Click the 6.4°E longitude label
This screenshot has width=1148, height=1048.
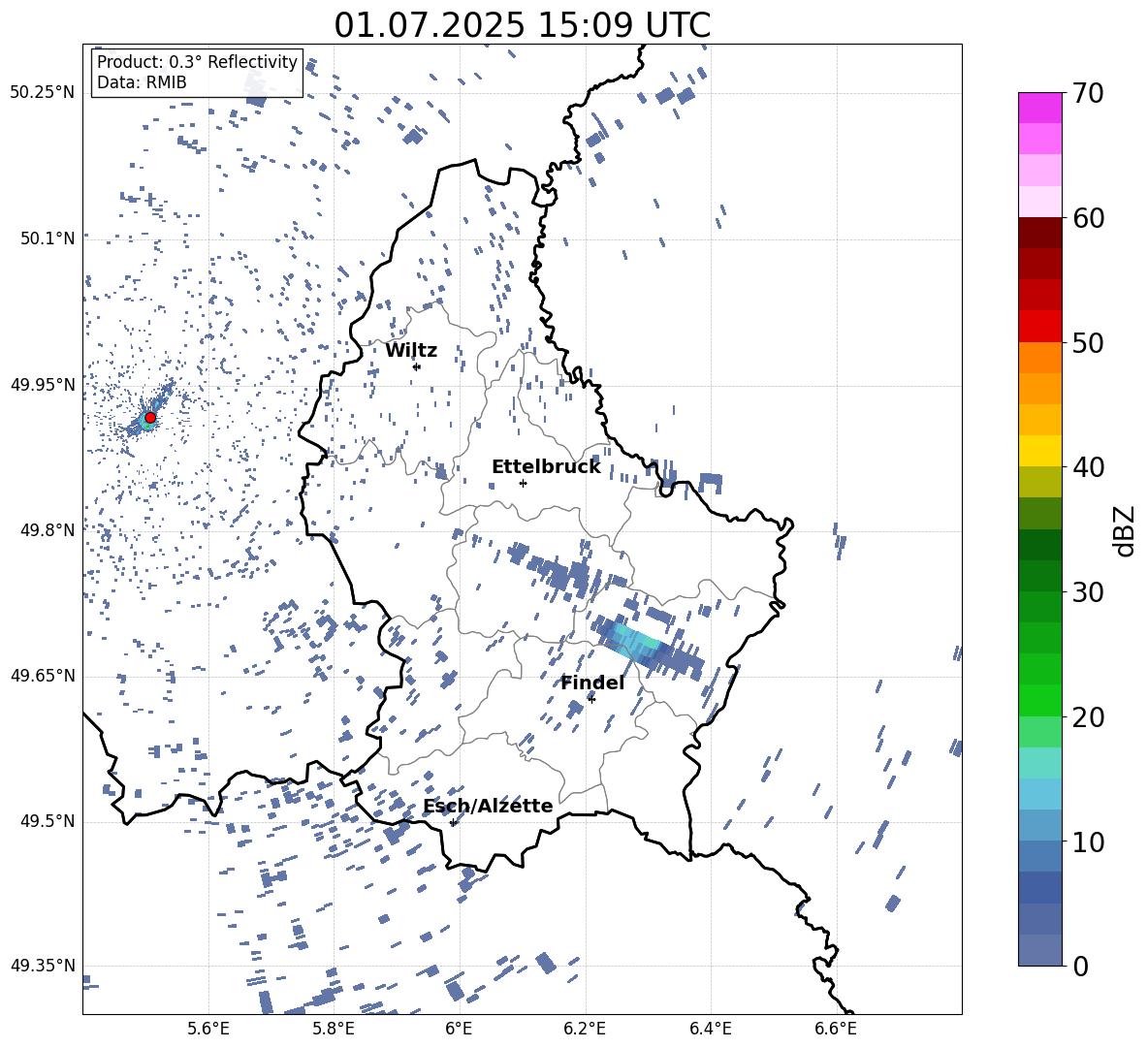pos(710,1029)
